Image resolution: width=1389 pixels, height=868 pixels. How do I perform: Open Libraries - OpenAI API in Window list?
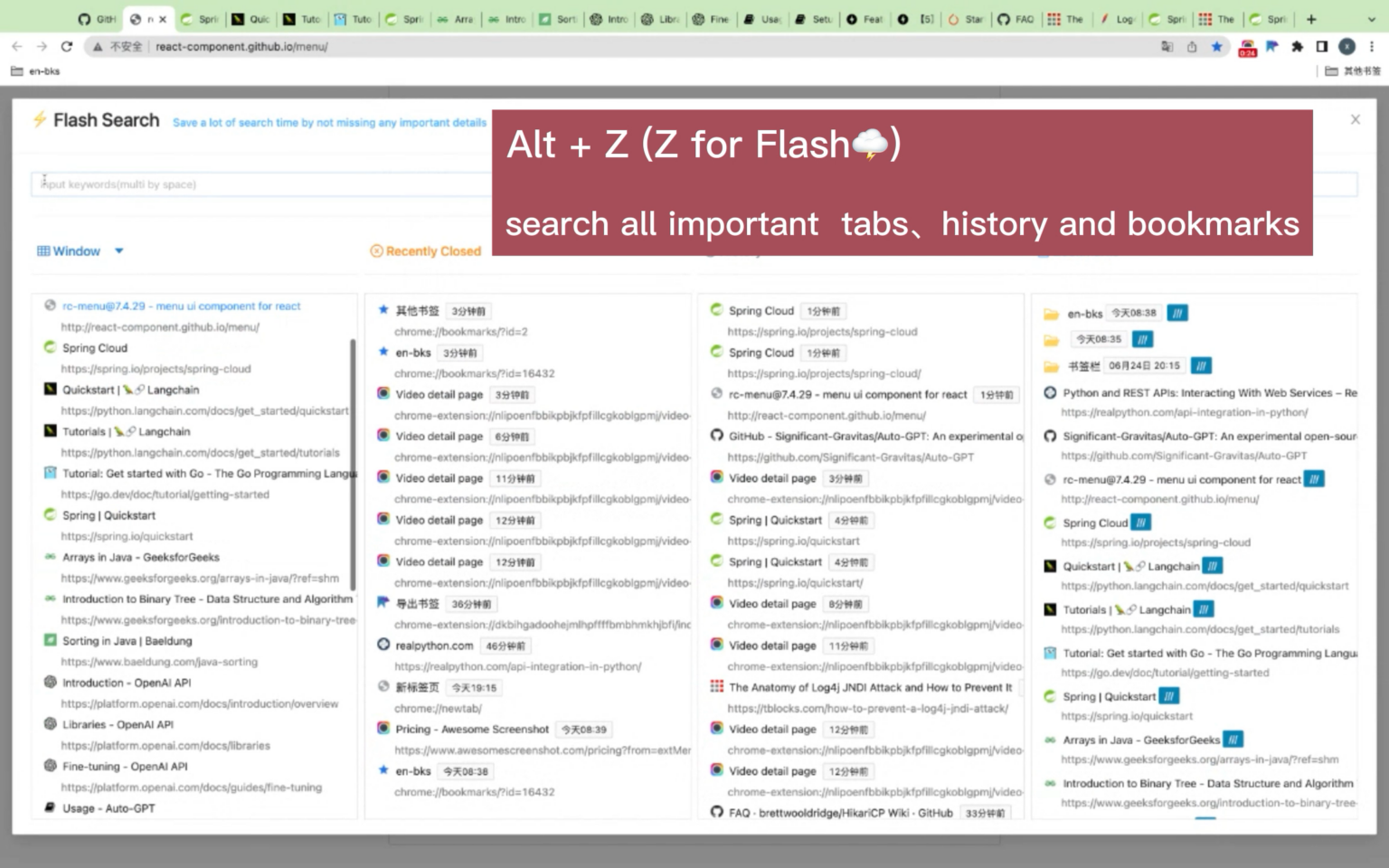pyautogui.click(x=118, y=724)
